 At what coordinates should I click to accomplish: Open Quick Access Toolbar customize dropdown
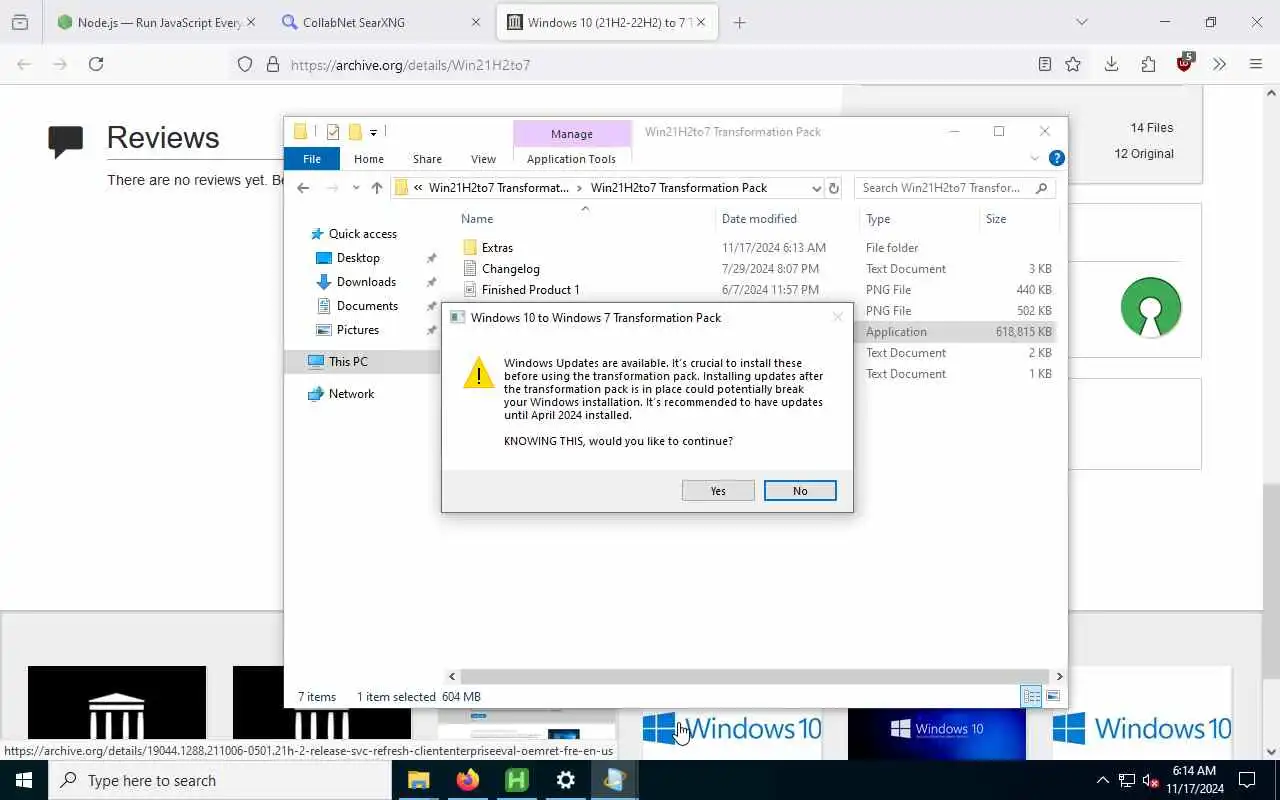point(373,132)
